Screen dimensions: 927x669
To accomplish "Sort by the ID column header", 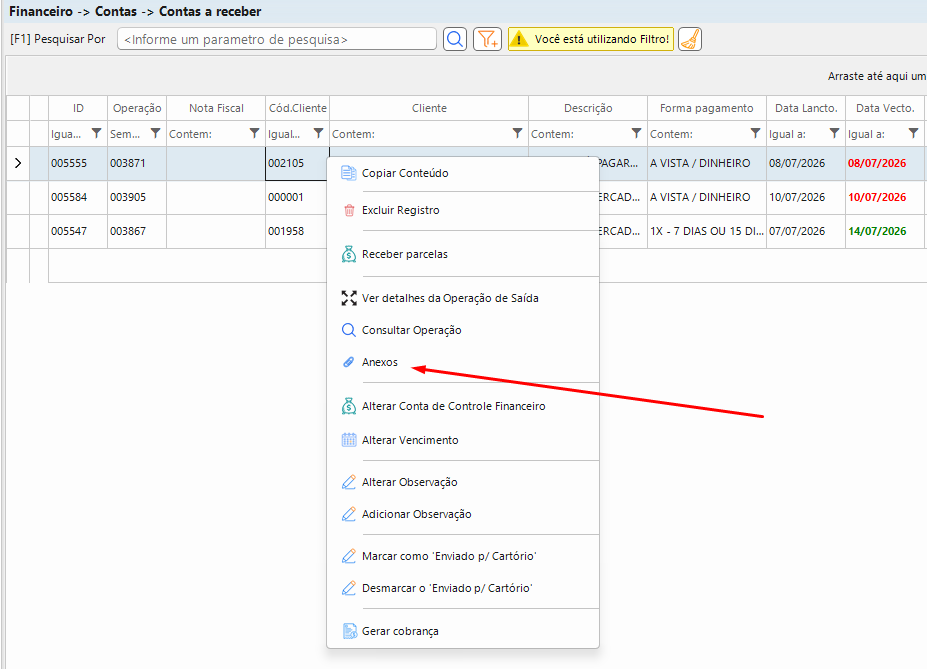I will pos(78,108).
